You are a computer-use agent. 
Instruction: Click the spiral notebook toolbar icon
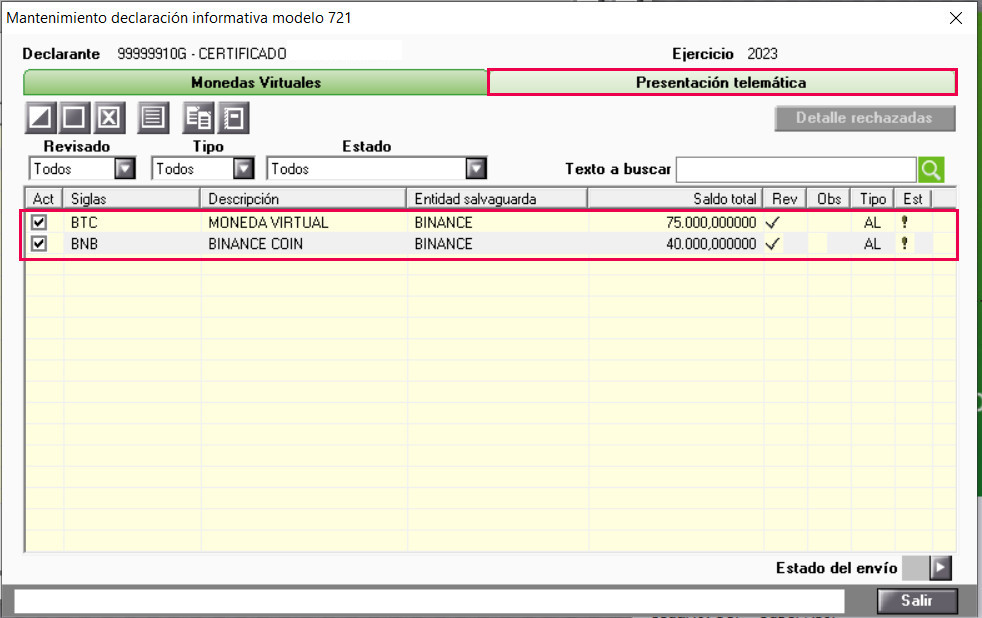point(234,118)
